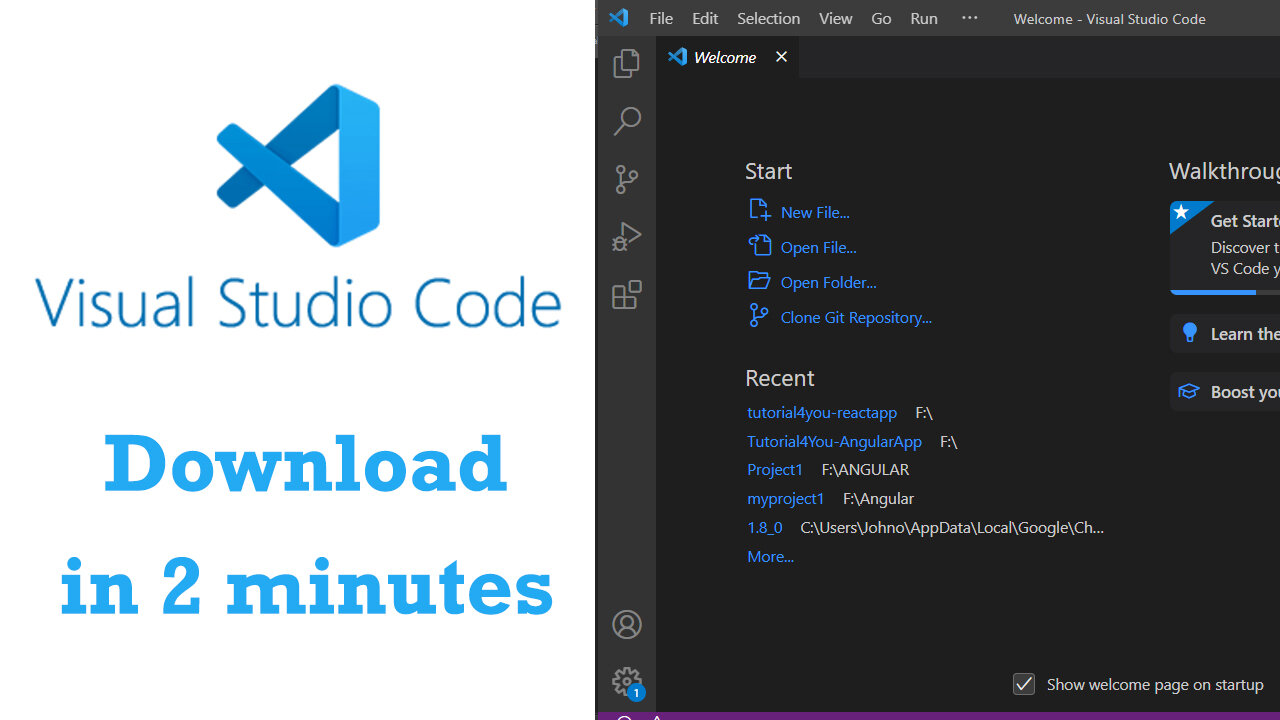Click the star badge on Get Started card

click(x=1182, y=212)
